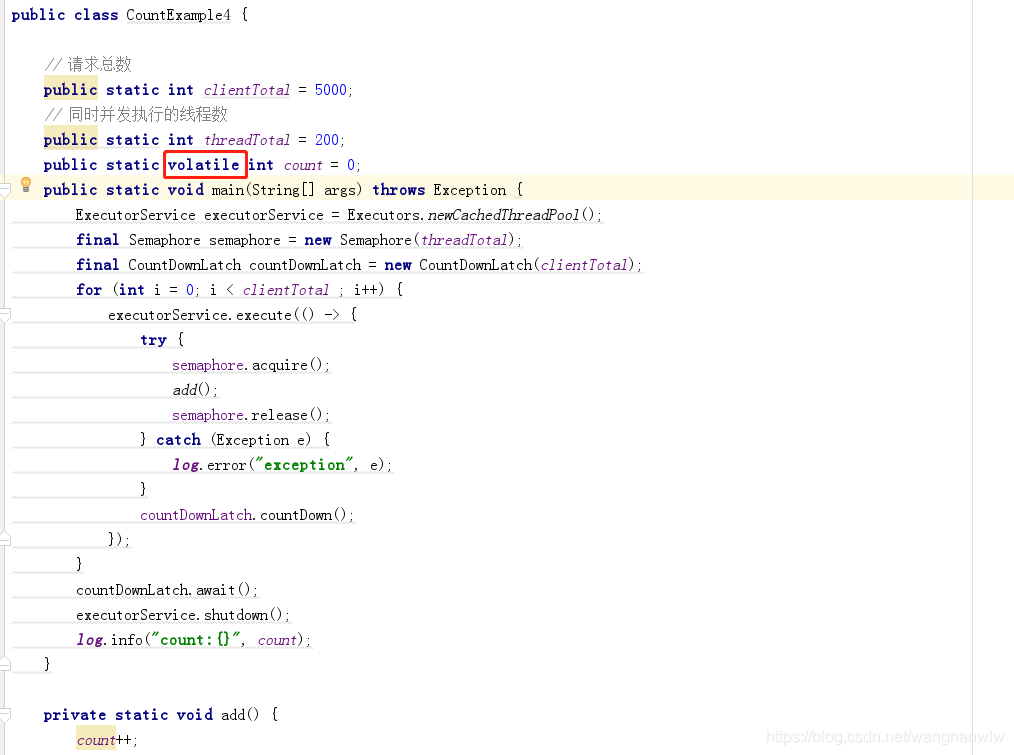Click 'main' in the method signature
Image resolution: width=1014 pixels, height=755 pixels.
tap(228, 190)
